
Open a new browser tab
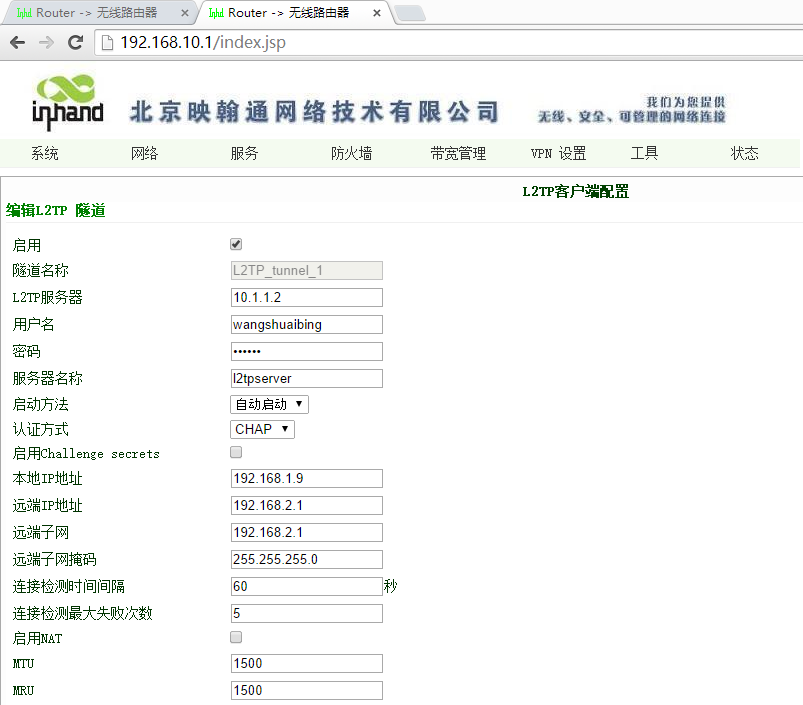[x=409, y=13]
